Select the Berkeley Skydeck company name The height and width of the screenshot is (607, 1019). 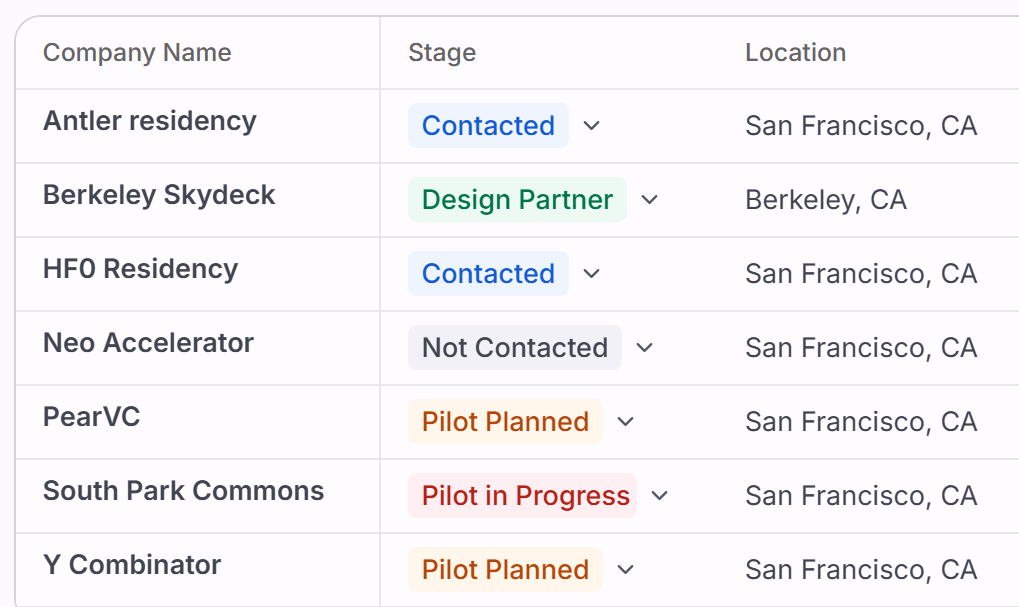pyautogui.click(x=159, y=195)
